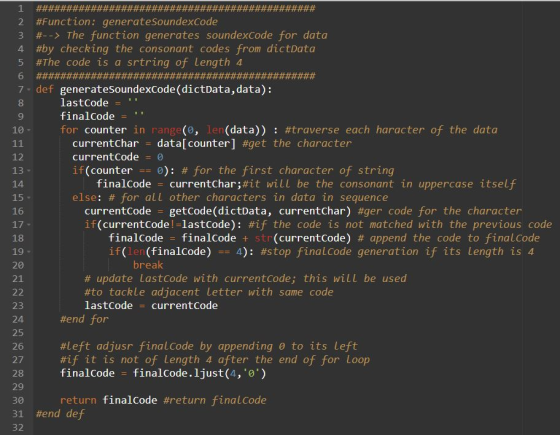Click the '#end def' comment

pyautogui.click(x=60, y=414)
